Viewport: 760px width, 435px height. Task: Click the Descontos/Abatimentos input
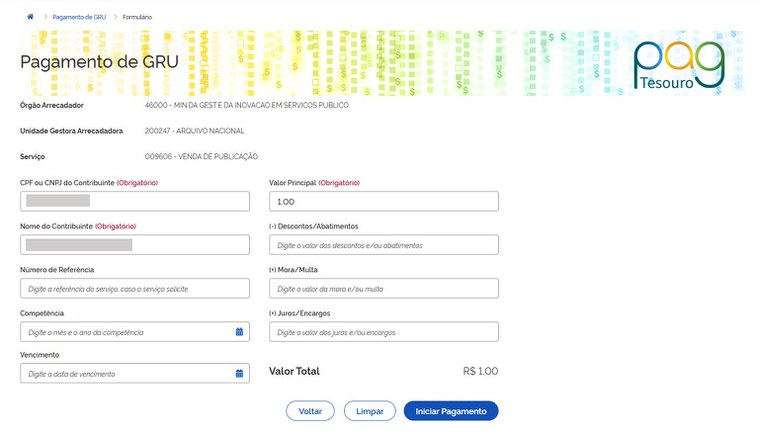(383, 245)
